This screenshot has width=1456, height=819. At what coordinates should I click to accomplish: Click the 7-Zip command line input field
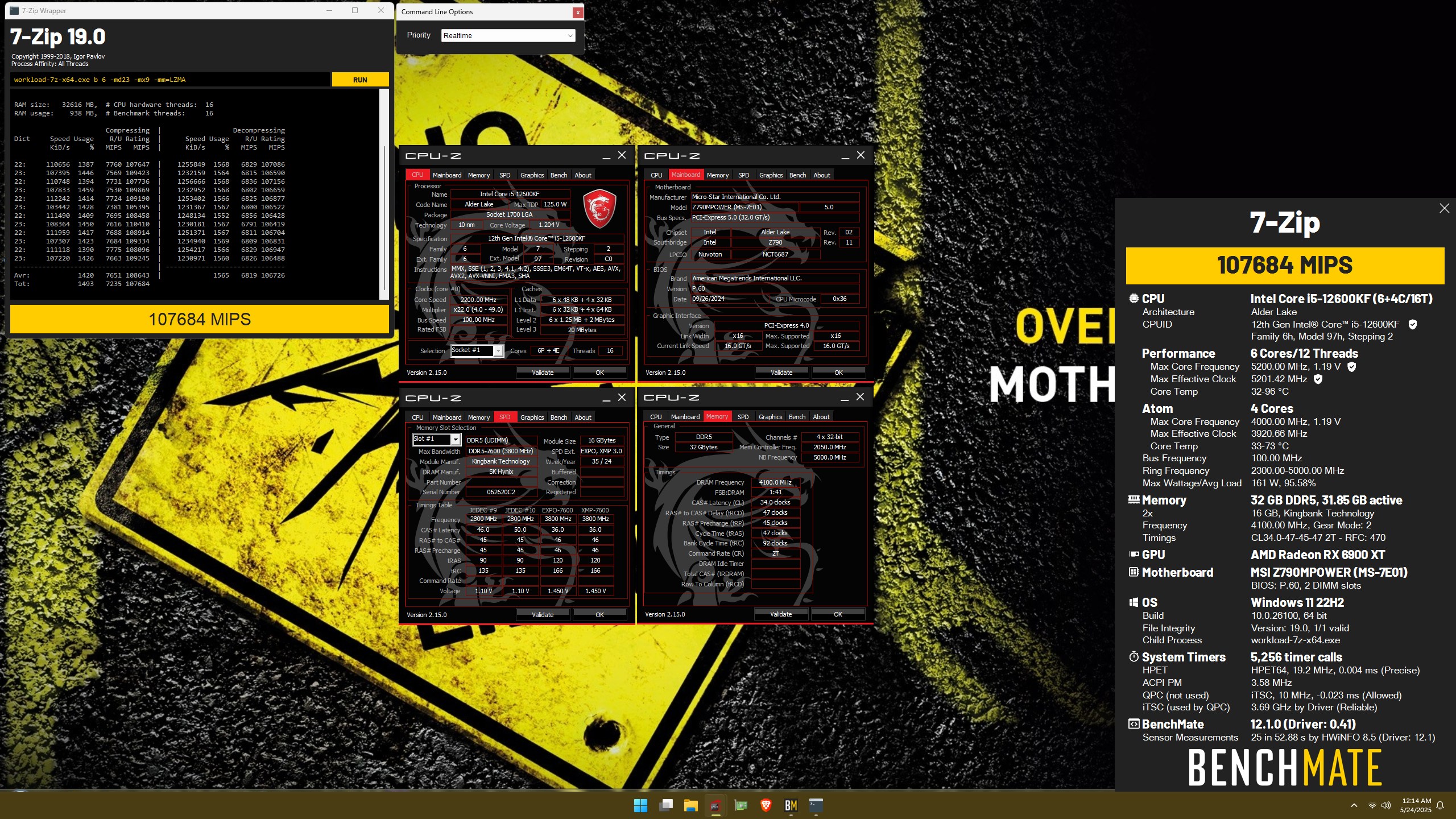pyautogui.click(x=169, y=80)
